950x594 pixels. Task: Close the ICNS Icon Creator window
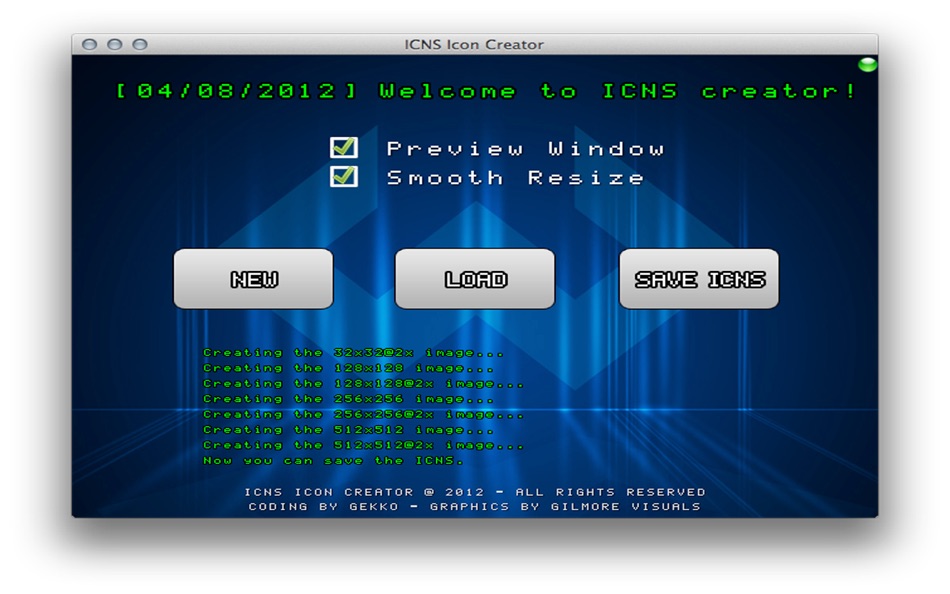(90, 44)
